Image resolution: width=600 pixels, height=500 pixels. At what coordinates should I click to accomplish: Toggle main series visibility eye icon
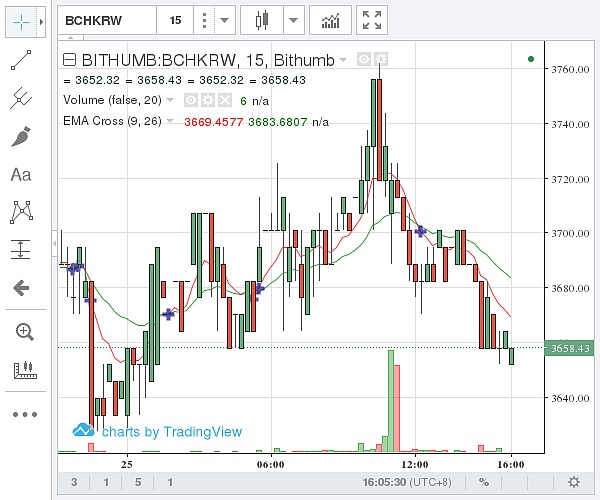(x=364, y=59)
